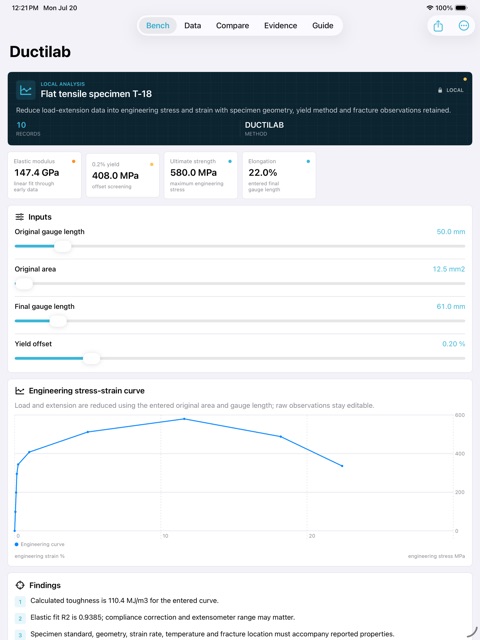
Task: Click the Engineering curve legend entry
Action: (40, 544)
